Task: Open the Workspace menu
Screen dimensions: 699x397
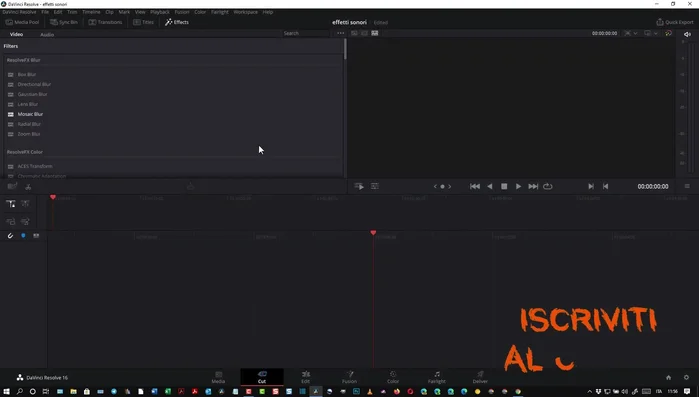Action: pyautogui.click(x=246, y=12)
